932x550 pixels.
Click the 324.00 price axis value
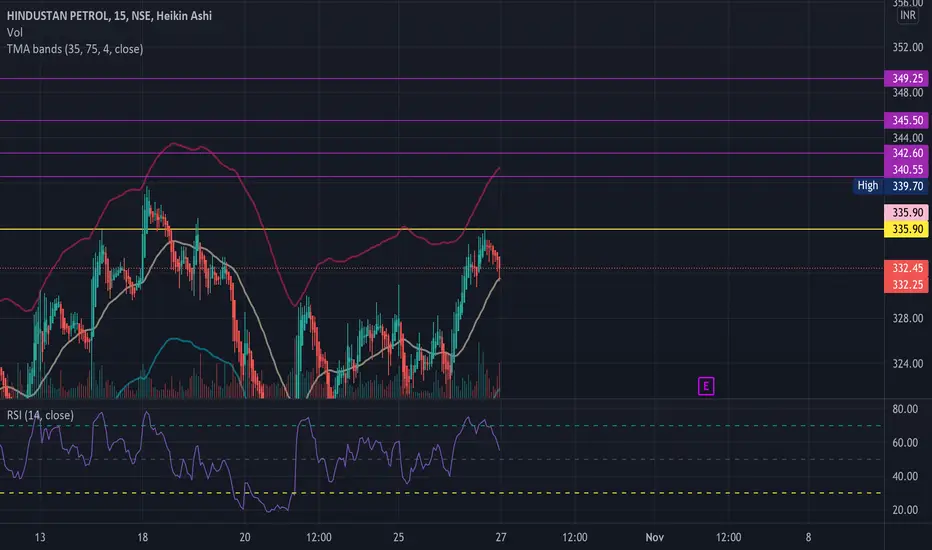[x=908, y=364]
